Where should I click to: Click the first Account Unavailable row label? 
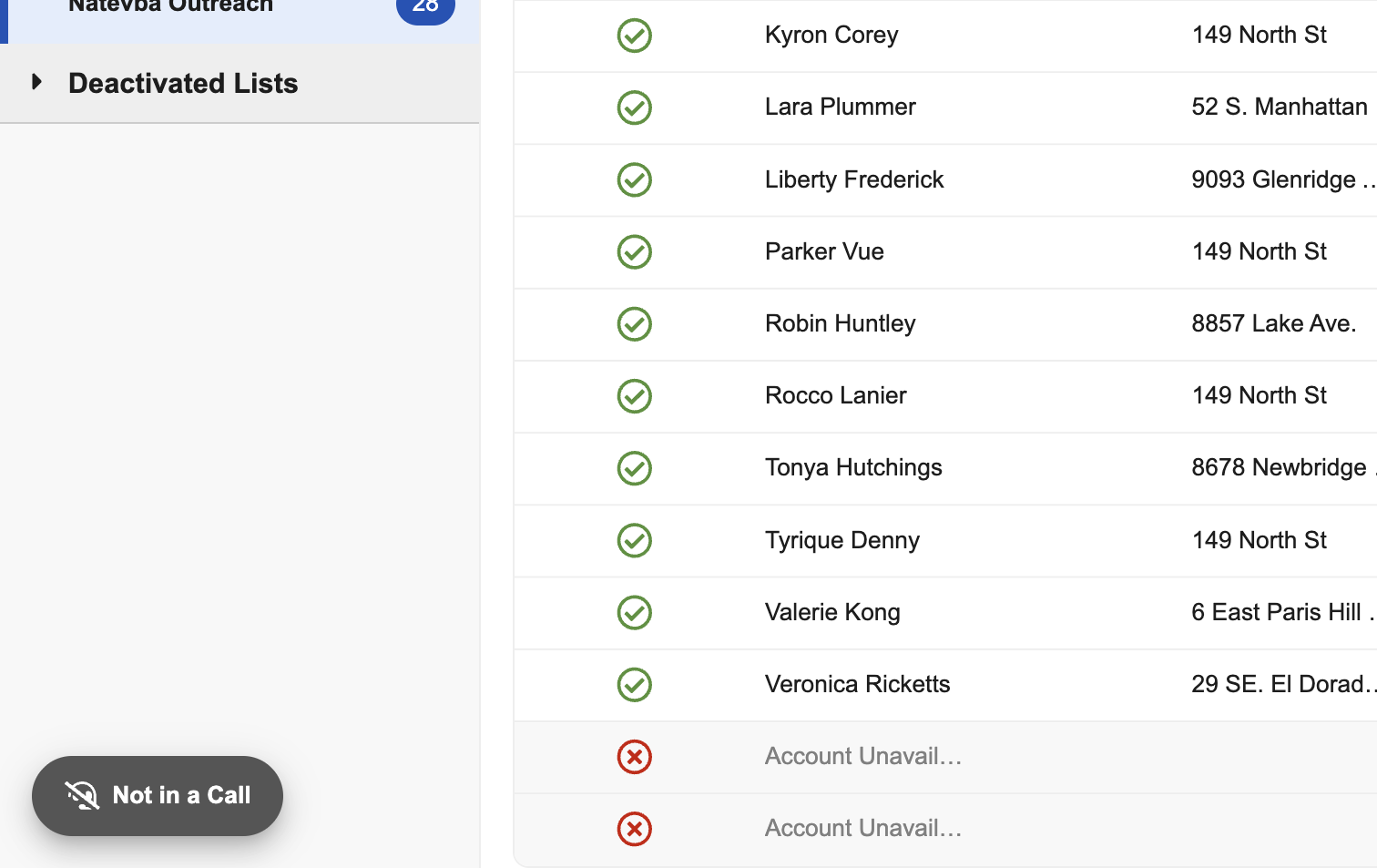[862, 756]
